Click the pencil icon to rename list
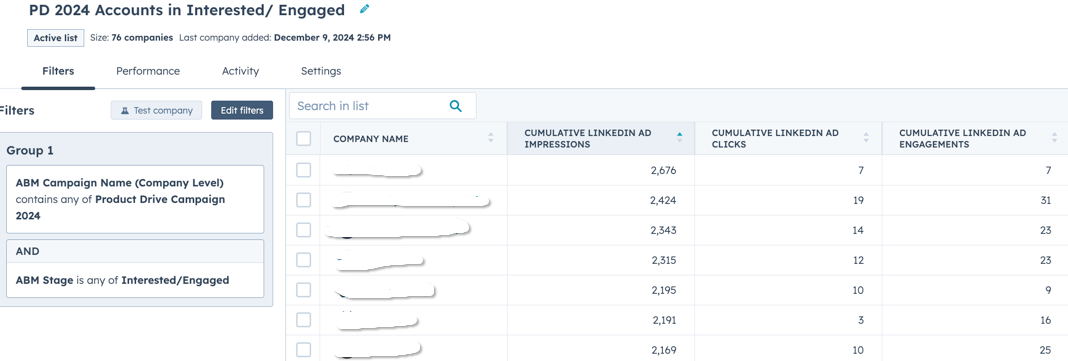The image size is (1068, 361). coord(364,10)
